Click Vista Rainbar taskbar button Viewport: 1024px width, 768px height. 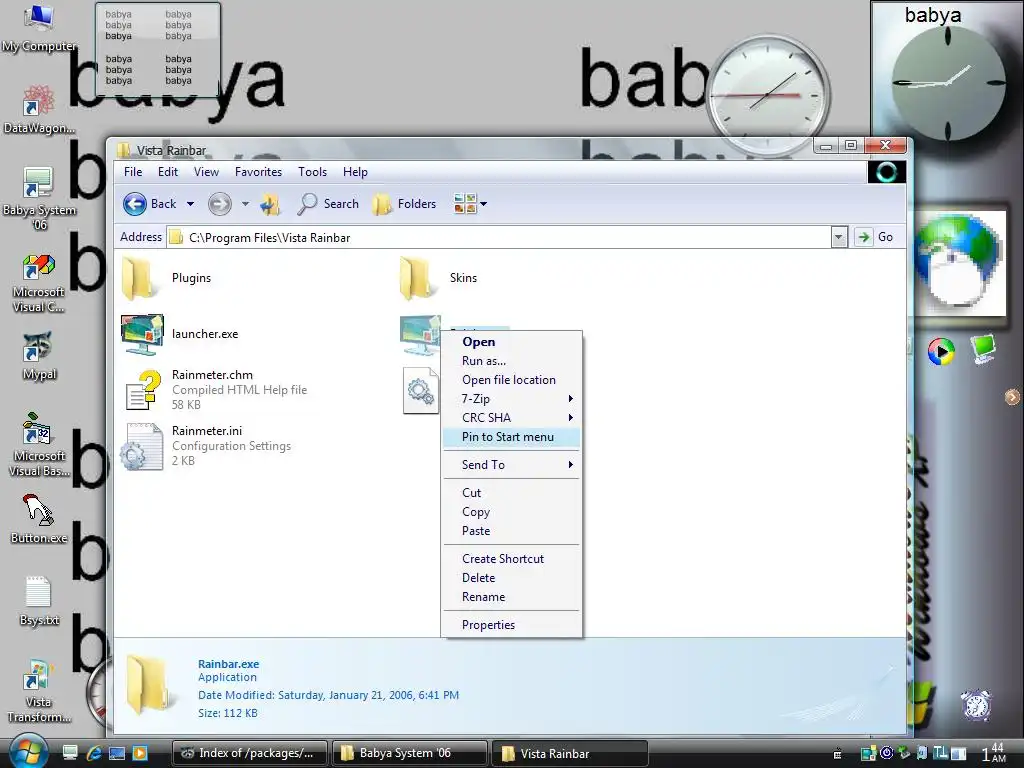point(569,753)
